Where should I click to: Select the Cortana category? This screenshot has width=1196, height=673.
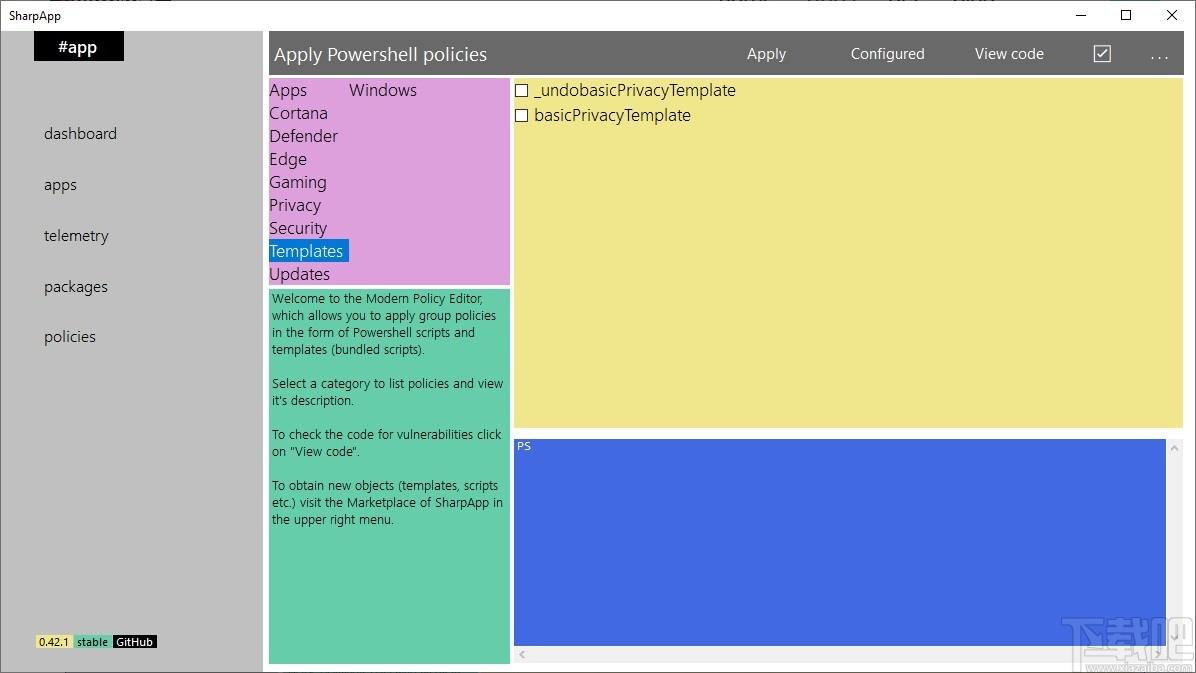click(298, 113)
